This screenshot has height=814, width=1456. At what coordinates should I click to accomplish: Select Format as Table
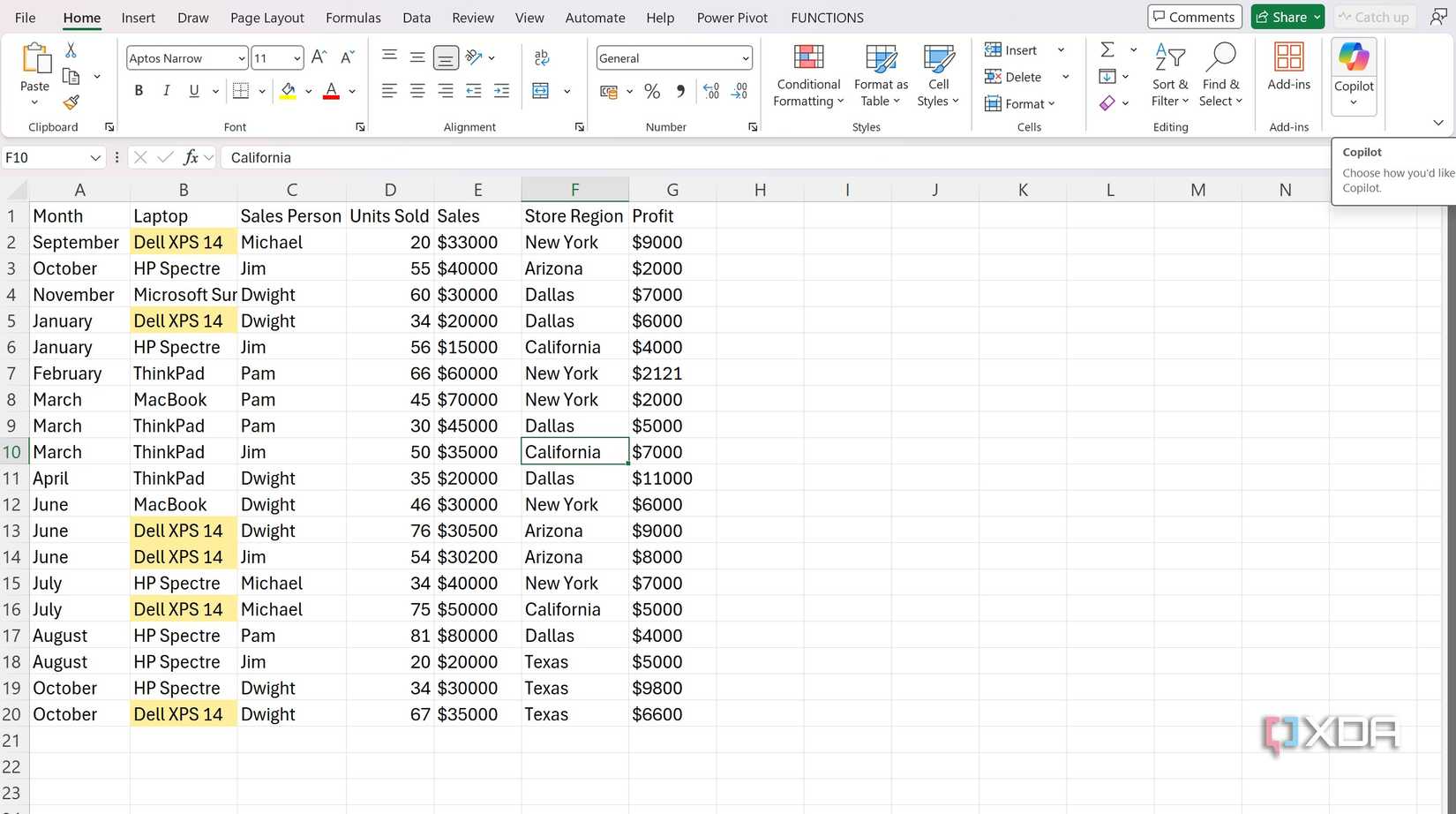[880, 75]
